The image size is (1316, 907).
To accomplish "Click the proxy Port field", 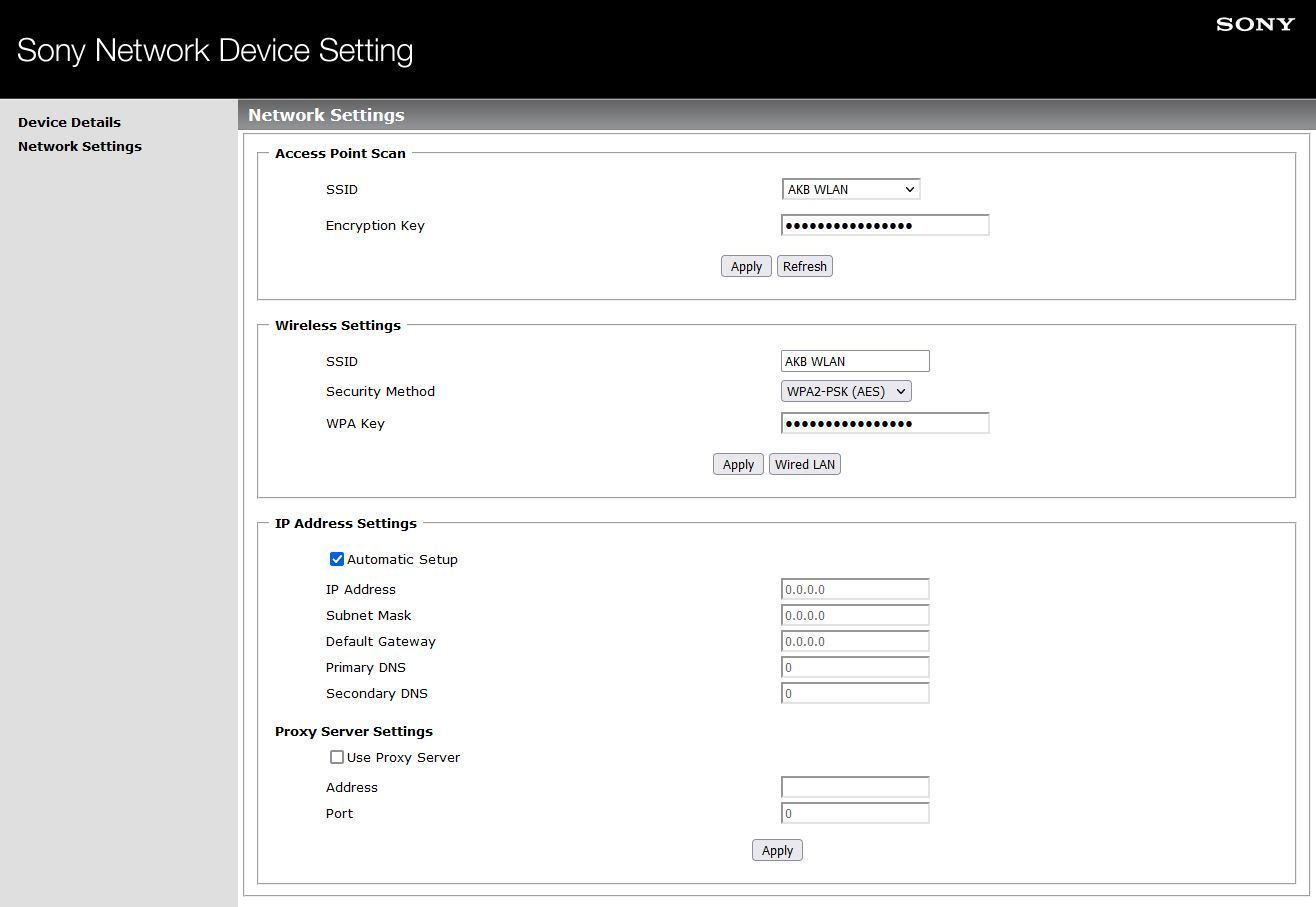I will click(x=854, y=813).
